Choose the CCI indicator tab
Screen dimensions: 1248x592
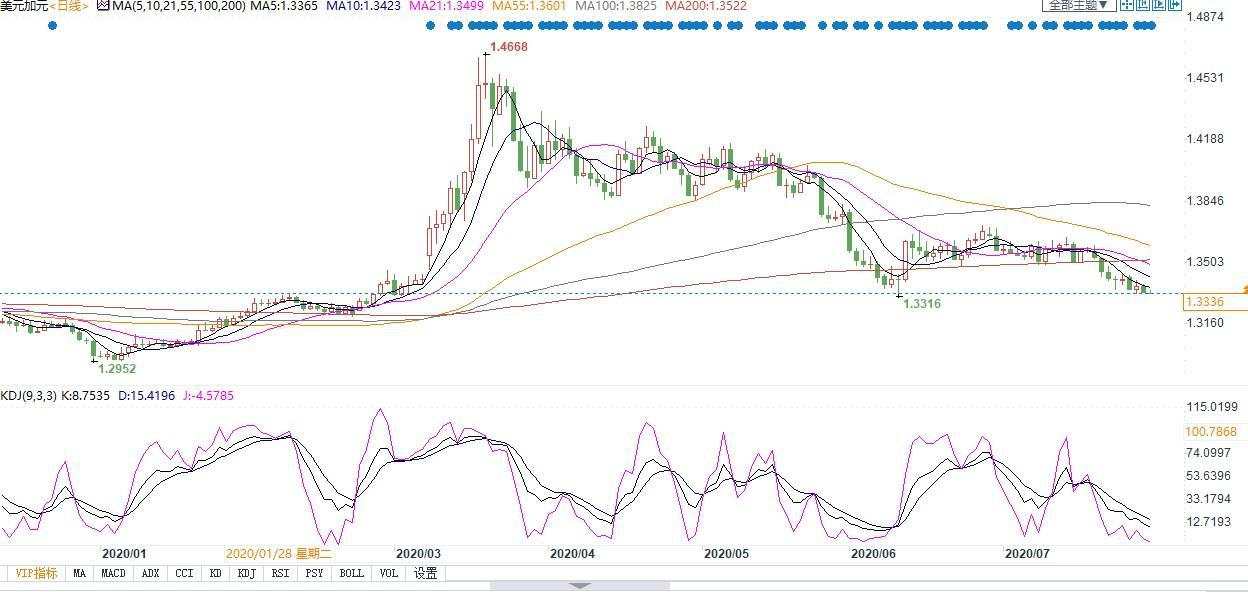(184, 573)
